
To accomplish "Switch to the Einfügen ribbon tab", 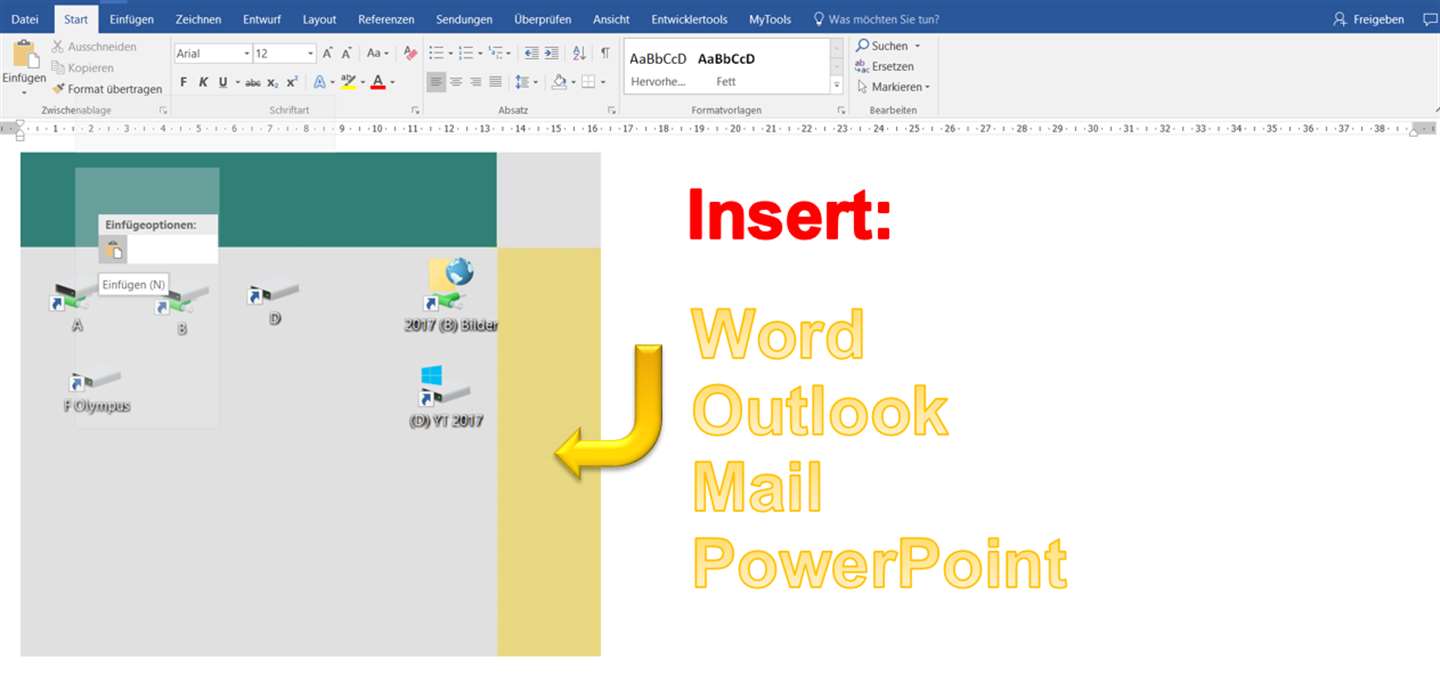I will 132,19.
